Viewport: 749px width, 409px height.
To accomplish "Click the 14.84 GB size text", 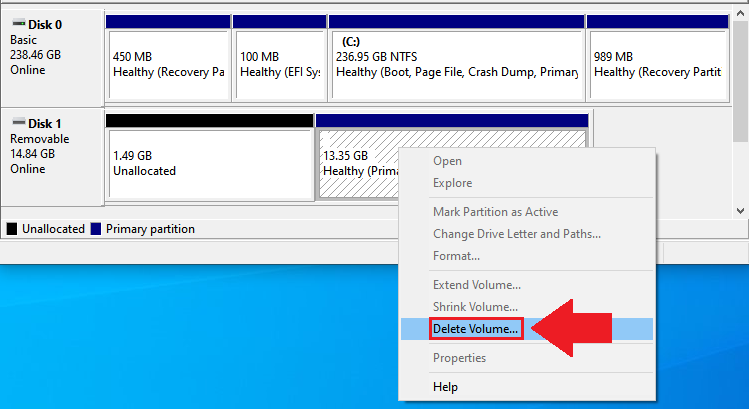I will [x=32, y=153].
